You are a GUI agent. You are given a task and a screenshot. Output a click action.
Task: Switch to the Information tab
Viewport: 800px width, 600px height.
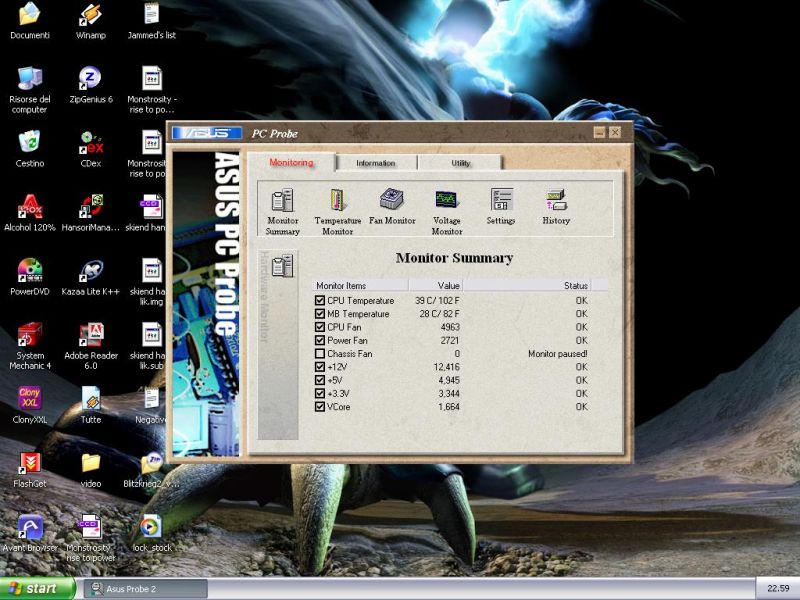tap(376, 163)
